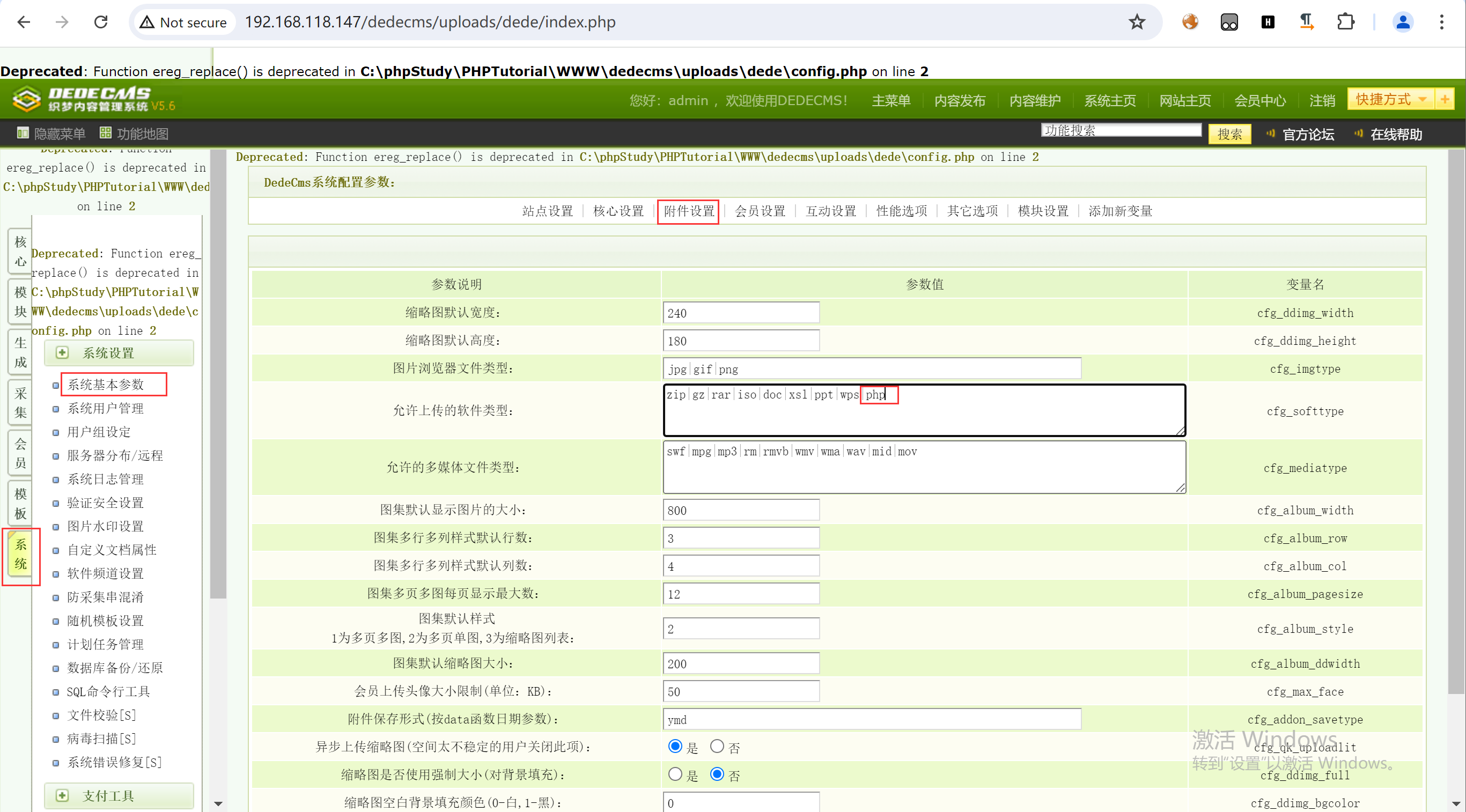Viewport: 1466px width, 812px height.
Task: Open 官方论坛 link
Action: [x=1308, y=134]
